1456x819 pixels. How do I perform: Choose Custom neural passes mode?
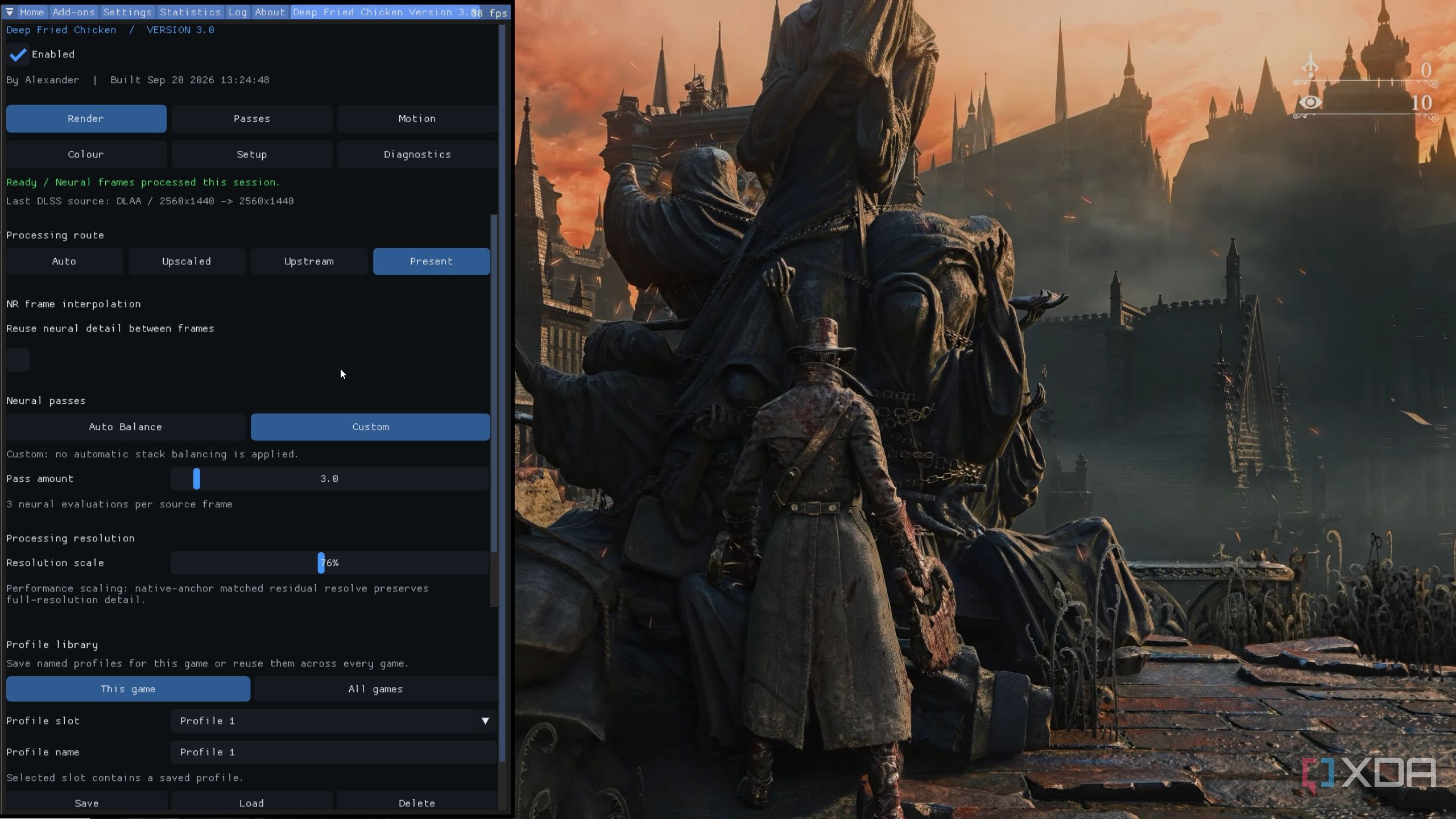(x=370, y=427)
